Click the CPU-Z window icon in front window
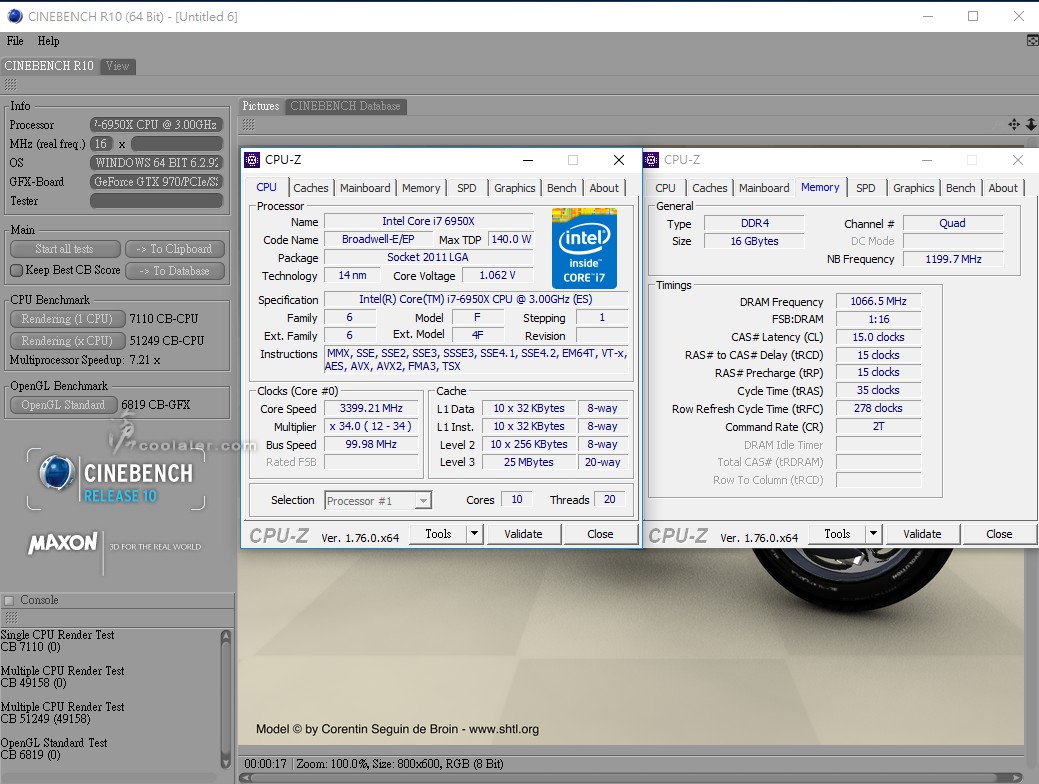 (252, 160)
